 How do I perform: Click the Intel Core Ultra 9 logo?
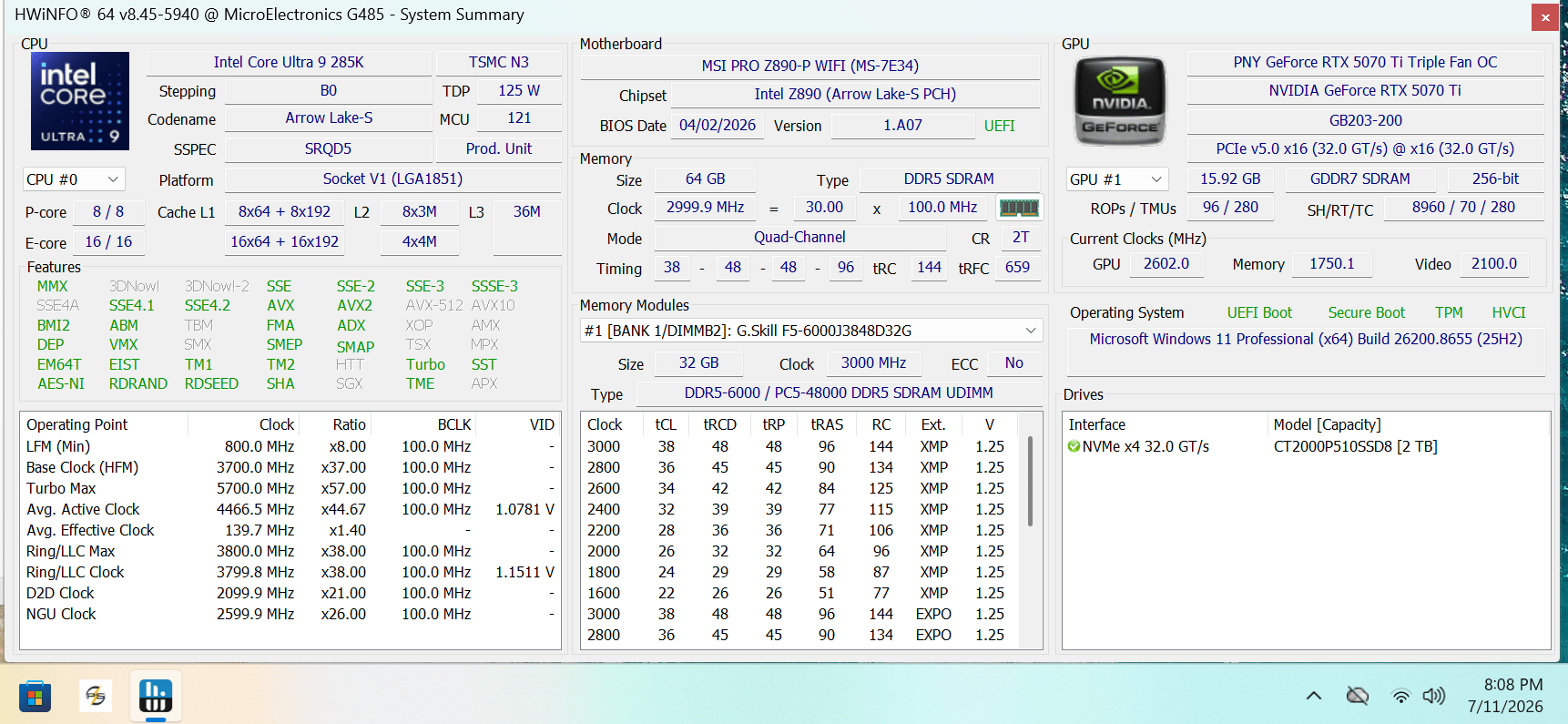(x=80, y=101)
